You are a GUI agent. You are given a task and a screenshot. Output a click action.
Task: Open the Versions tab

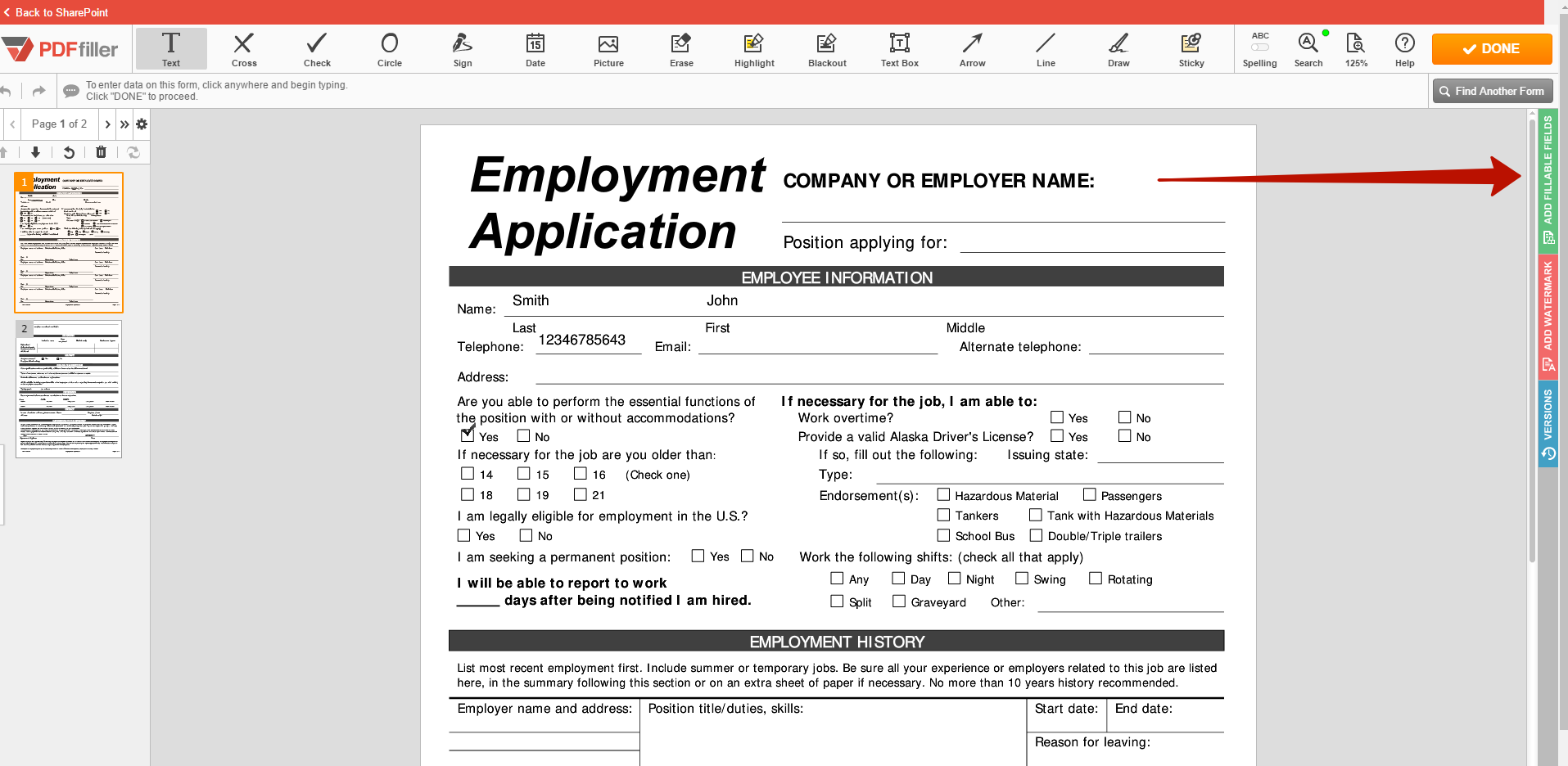tap(1548, 424)
